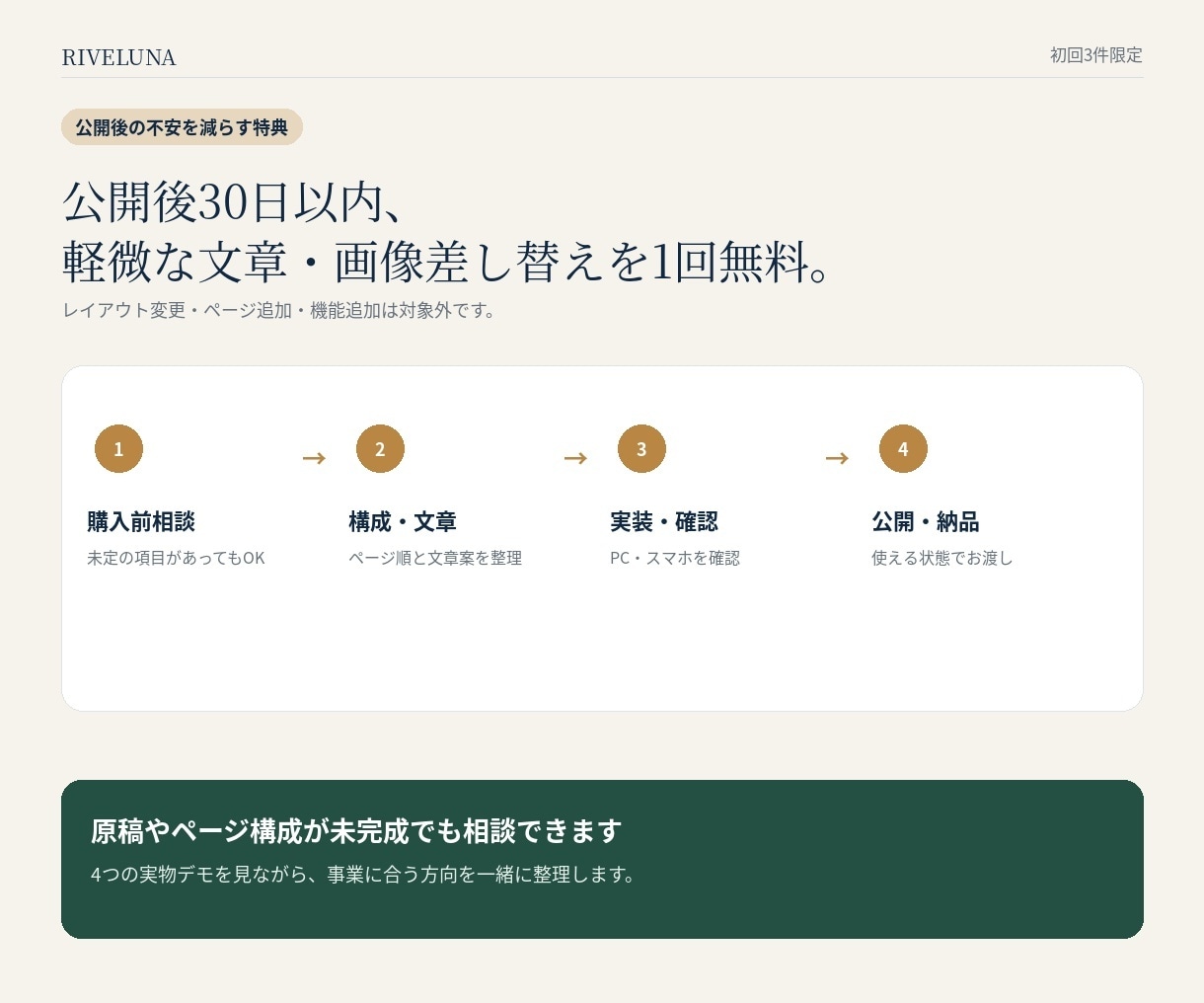Image resolution: width=1204 pixels, height=1003 pixels.
Task: Click the 構成・文章 step title
Action: [403, 521]
